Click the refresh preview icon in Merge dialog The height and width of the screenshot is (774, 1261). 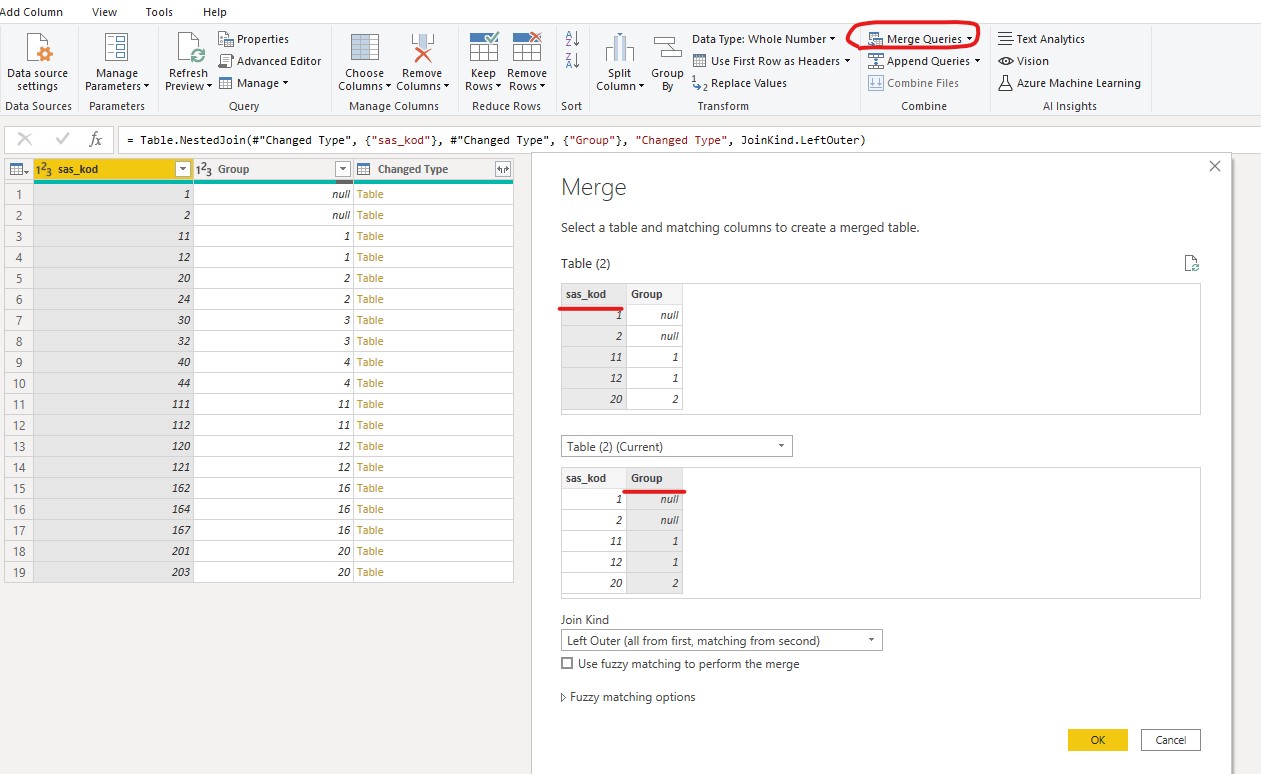tap(1191, 264)
